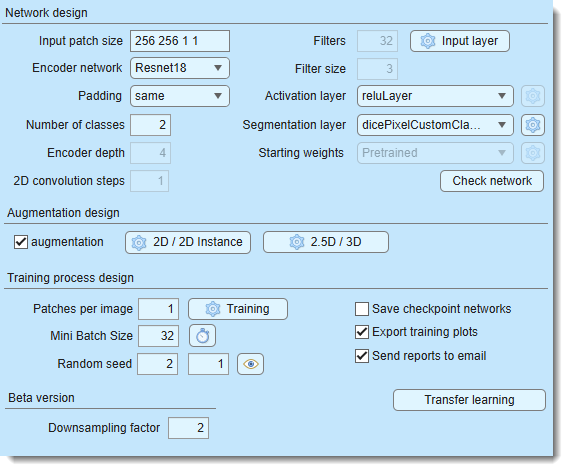The width and height of the screenshot is (568, 471).
Task: Open Padding dropdown set to same
Action: 180,96
